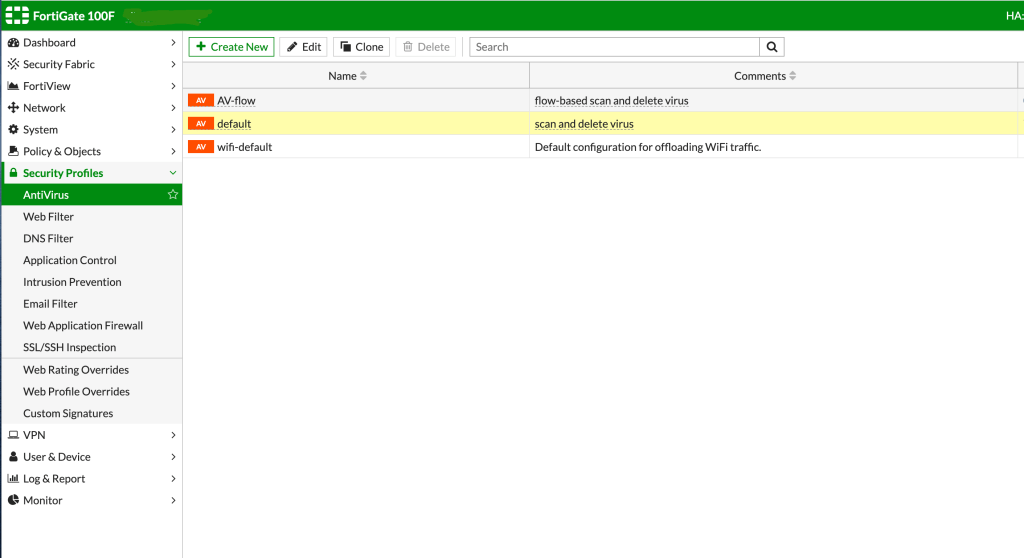Collapse the Security Profiles section chevron
The width and height of the screenshot is (1024, 558).
point(173,173)
